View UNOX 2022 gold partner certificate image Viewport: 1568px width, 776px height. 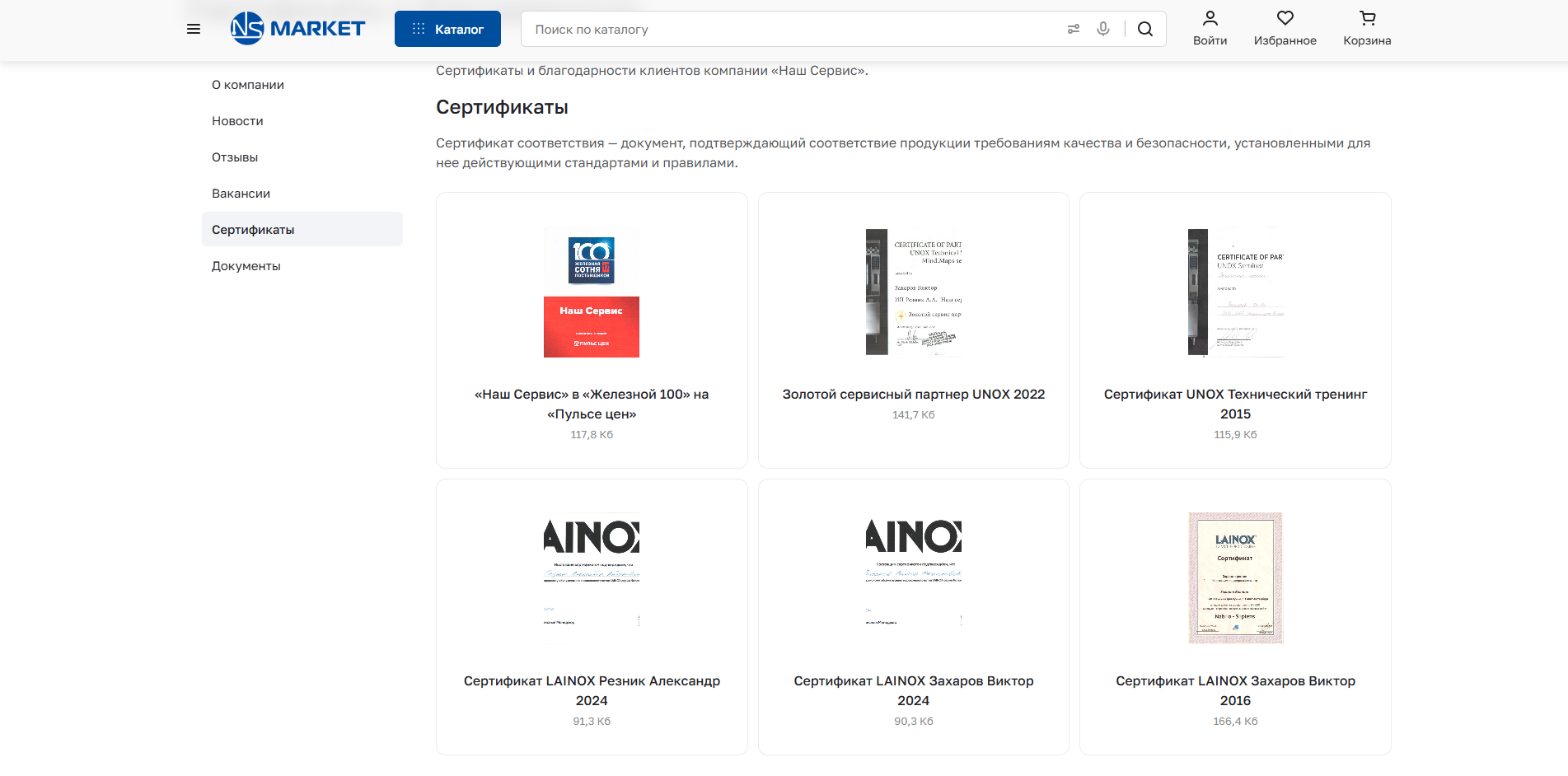(914, 292)
